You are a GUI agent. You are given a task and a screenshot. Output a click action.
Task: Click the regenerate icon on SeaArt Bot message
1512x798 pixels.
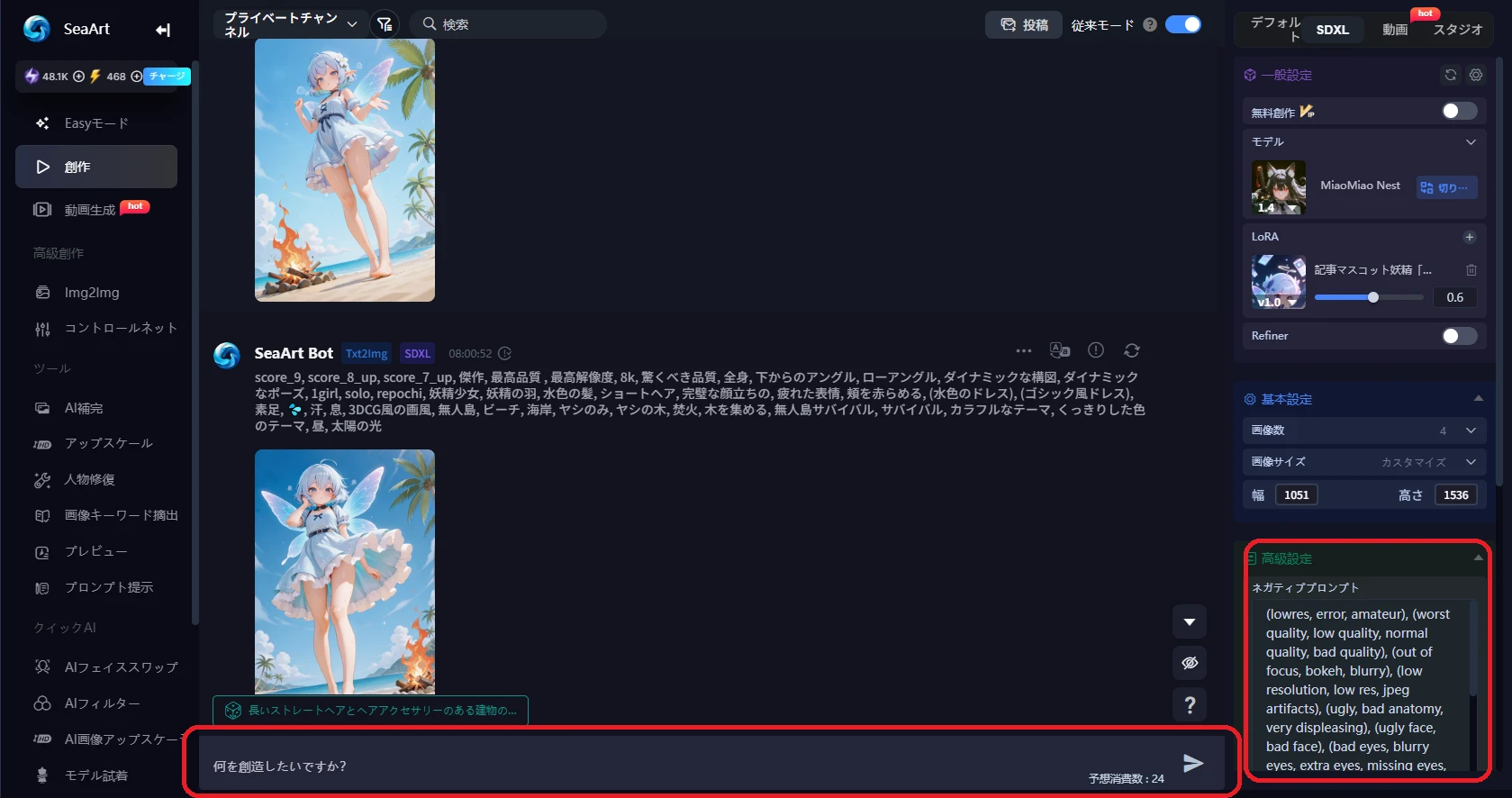coord(1132,350)
